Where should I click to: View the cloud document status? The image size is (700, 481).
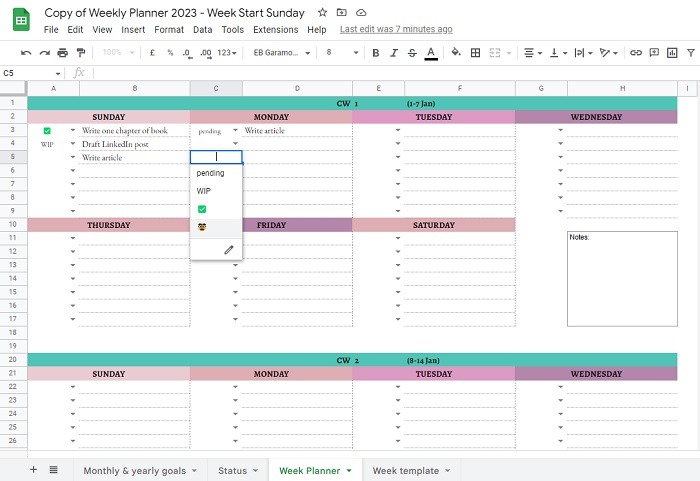[x=361, y=13]
